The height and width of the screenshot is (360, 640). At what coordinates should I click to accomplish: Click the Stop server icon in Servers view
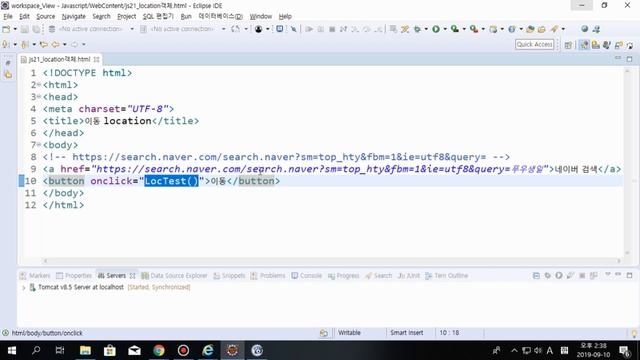pyautogui.click(x=582, y=276)
